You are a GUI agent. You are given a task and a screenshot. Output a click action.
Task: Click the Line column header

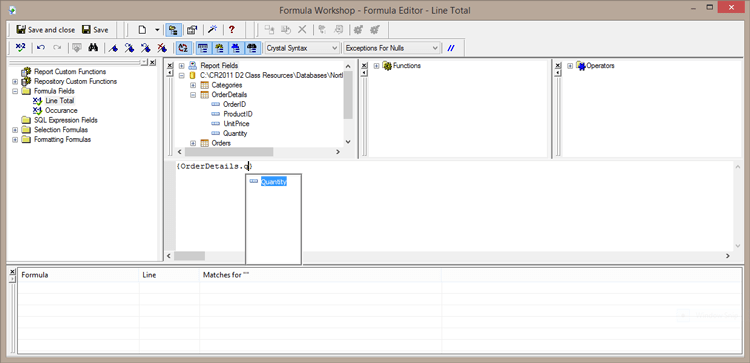pyautogui.click(x=169, y=275)
